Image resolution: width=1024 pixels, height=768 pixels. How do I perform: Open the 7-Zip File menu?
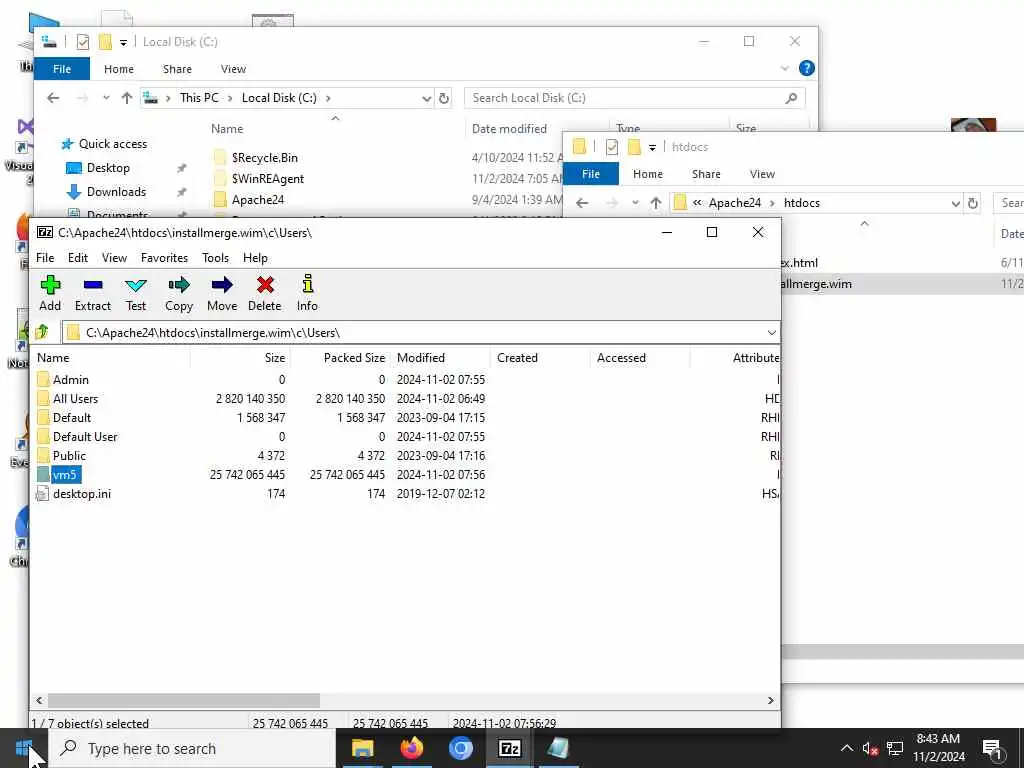(45, 258)
